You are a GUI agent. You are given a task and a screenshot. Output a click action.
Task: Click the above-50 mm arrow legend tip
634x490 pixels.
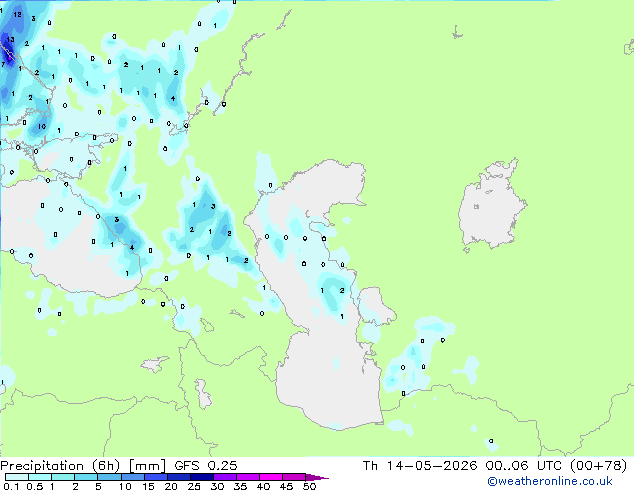tap(317, 477)
